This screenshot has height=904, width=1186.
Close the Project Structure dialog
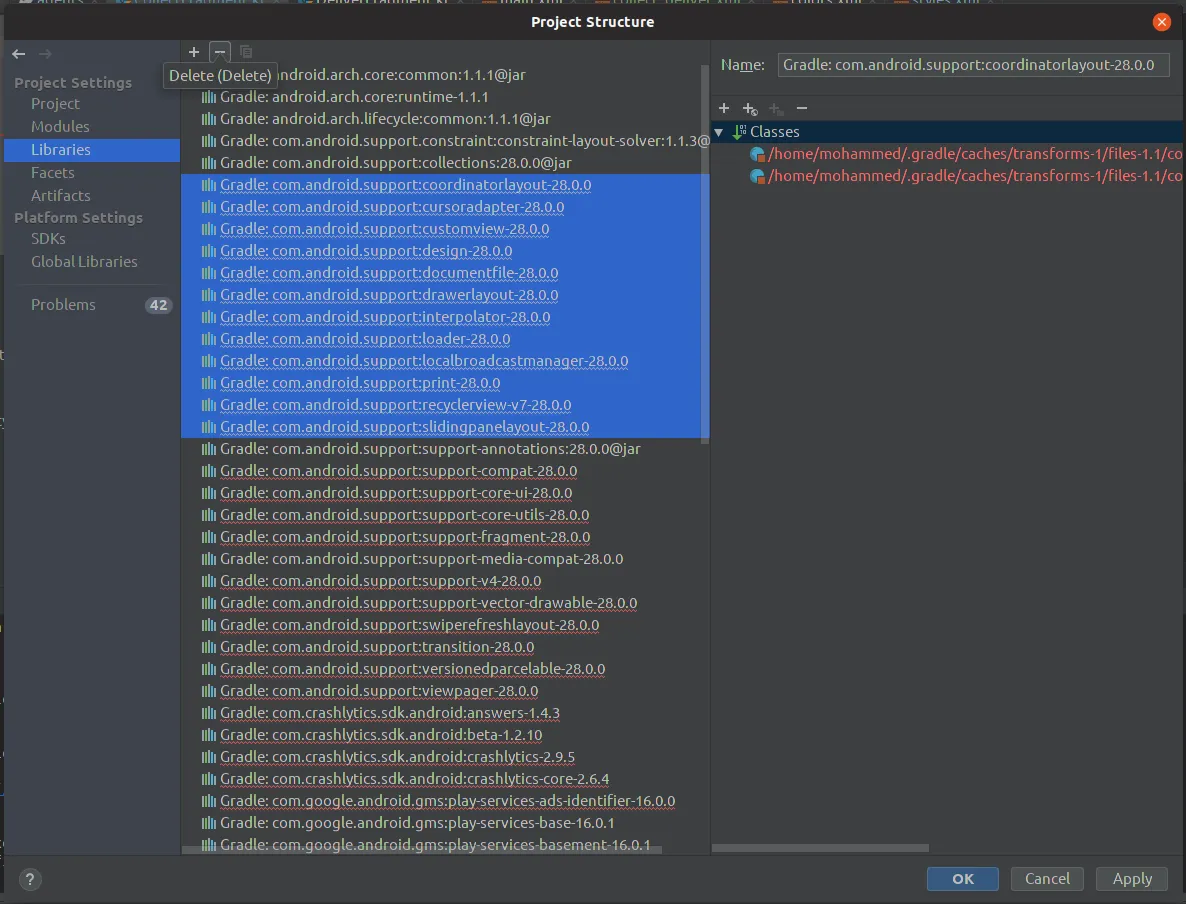tap(1162, 22)
